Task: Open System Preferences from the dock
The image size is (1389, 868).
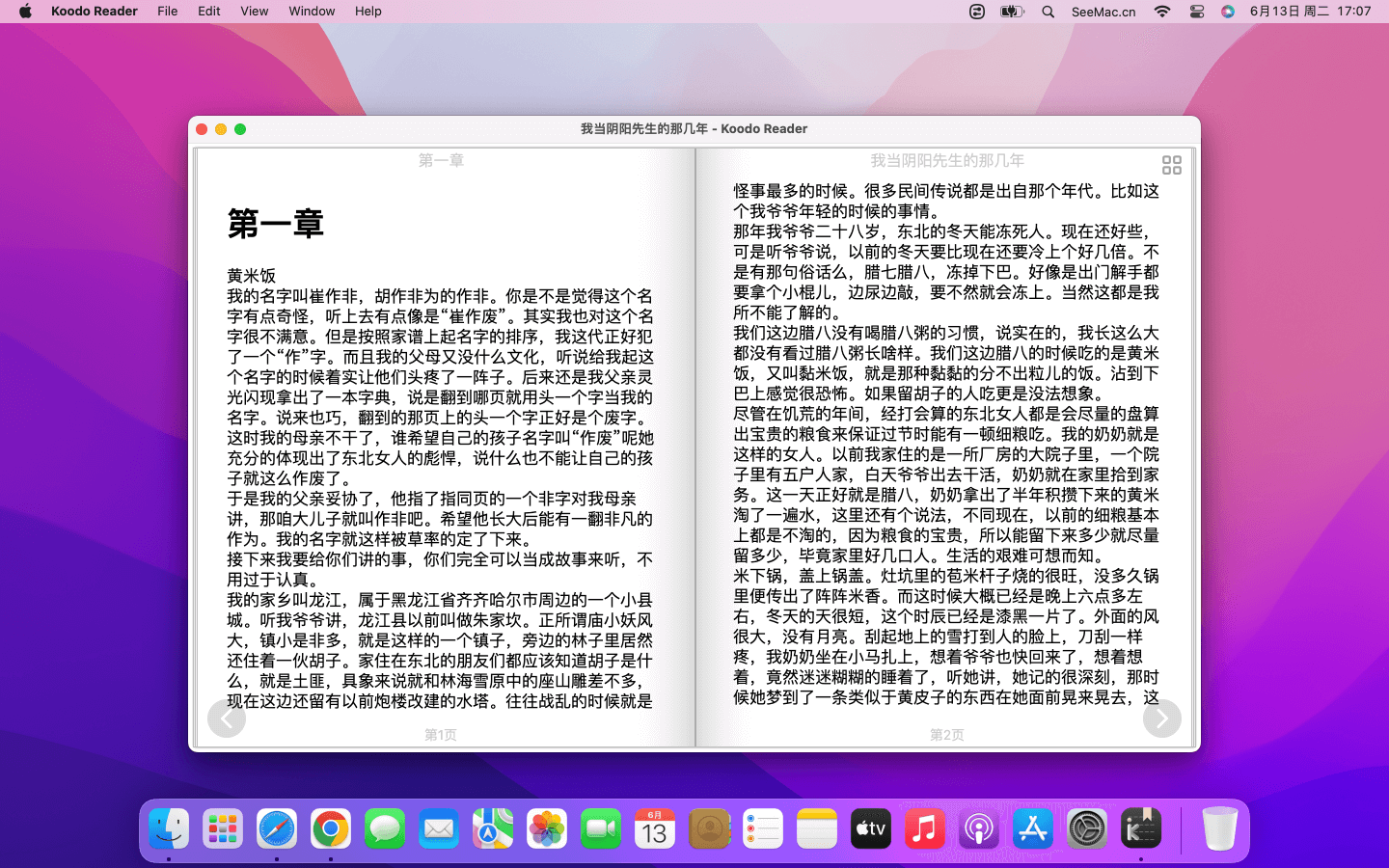Action: pos(1087,829)
